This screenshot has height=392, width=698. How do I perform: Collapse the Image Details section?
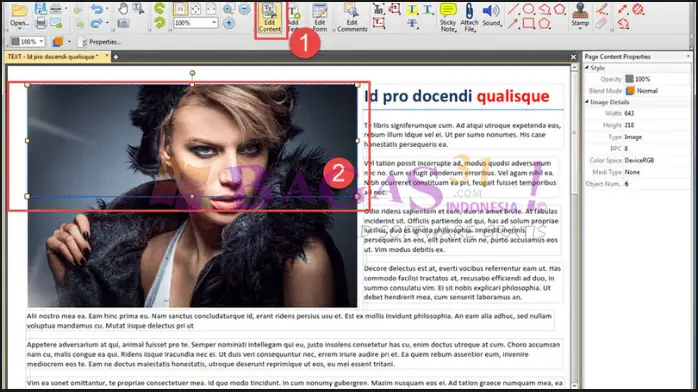tap(587, 102)
